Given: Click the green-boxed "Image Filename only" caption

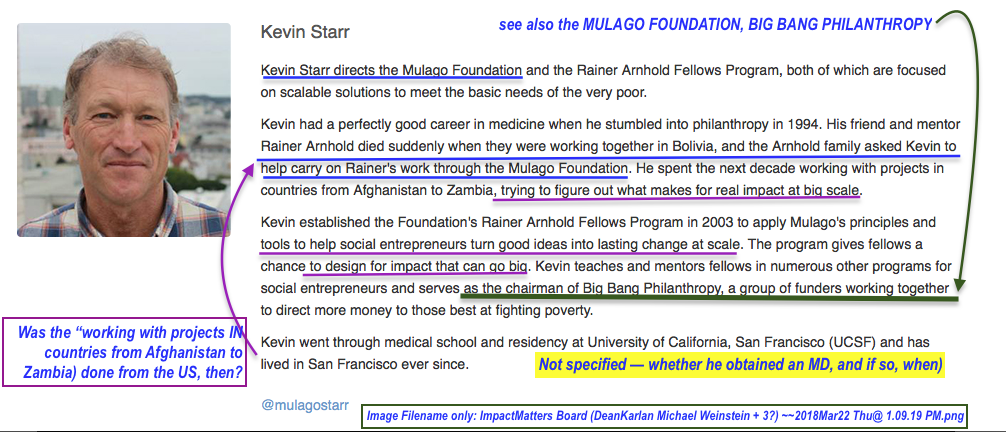Looking at the screenshot, I should click(664, 416).
